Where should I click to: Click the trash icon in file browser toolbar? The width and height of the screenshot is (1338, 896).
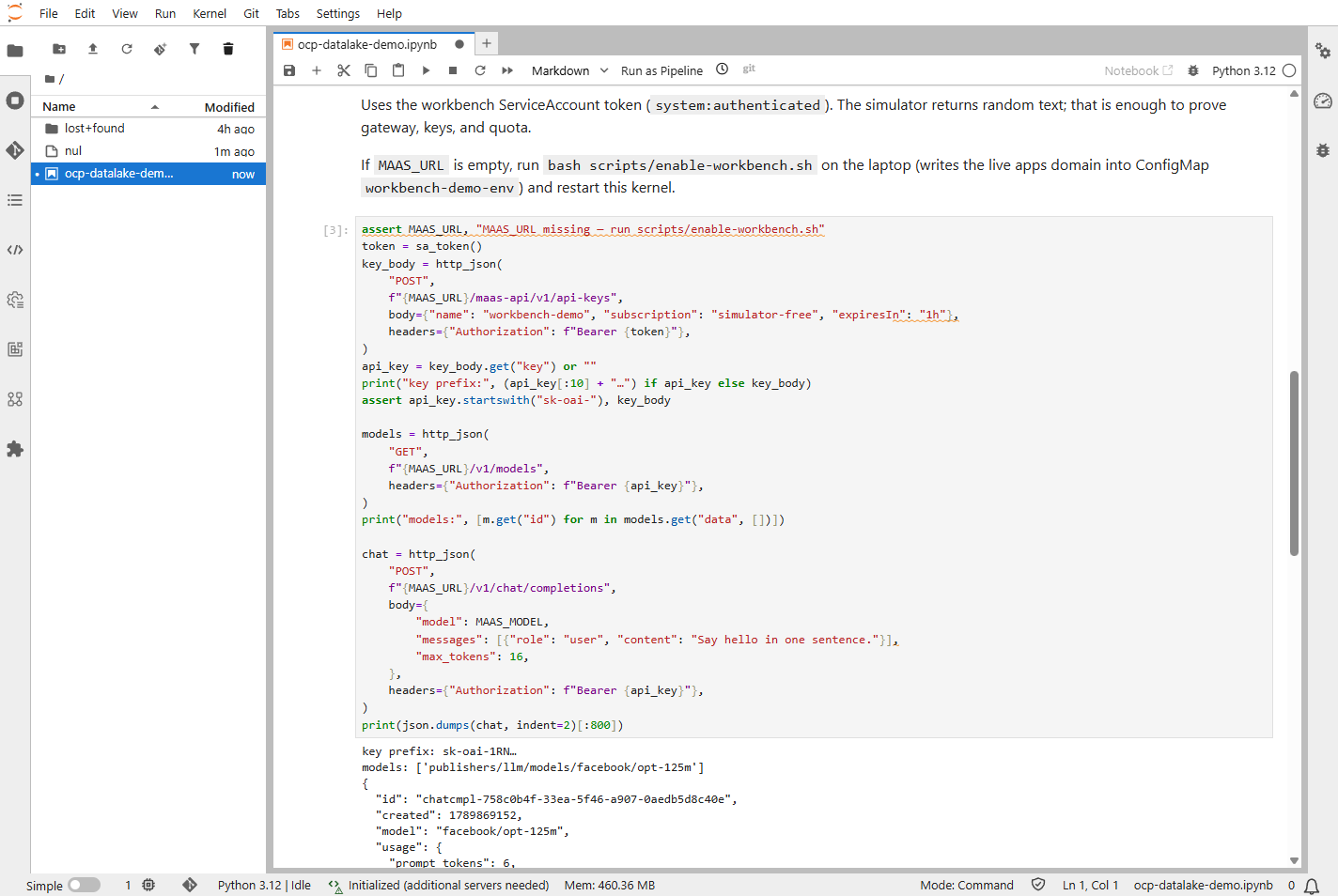pyautogui.click(x=228, y=49)
